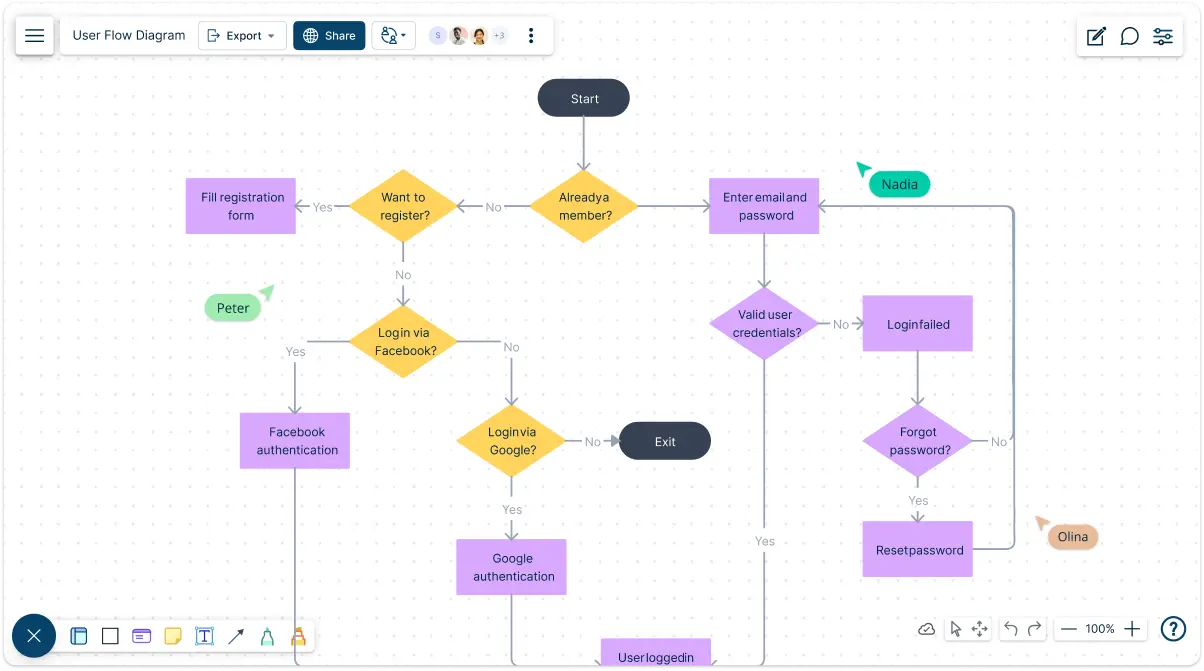
Task: Select the 'Forgot password?' diamond
Action: tap(917, 441)
